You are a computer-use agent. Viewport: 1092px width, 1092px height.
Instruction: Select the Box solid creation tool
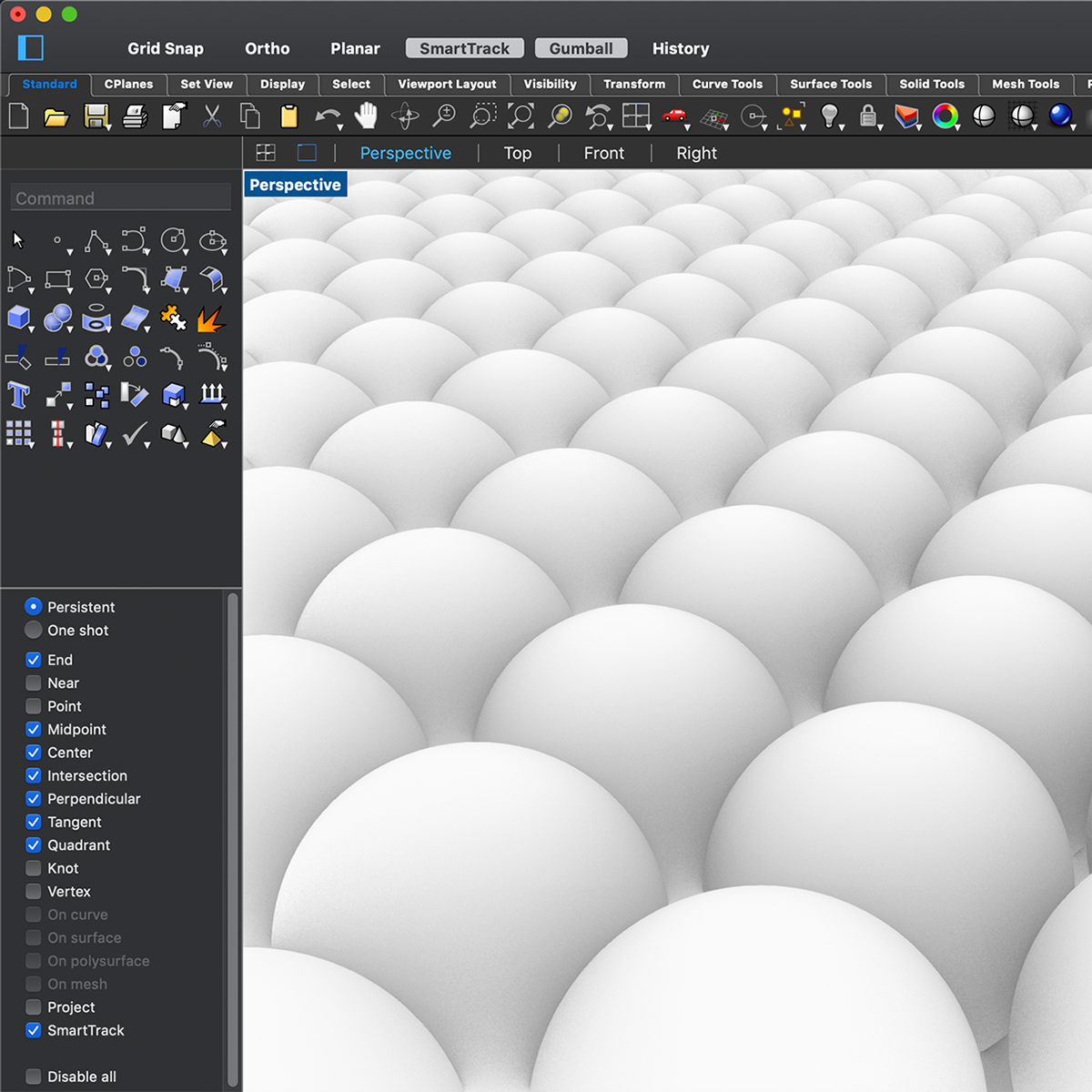[18, 318]
